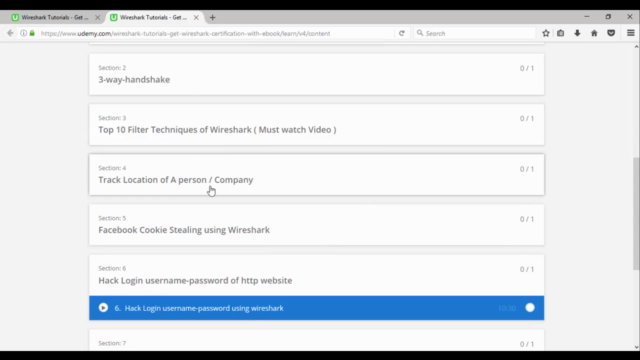Open the hamburger browser menu
The image size is (640, 360).
click(x=631, y=33)
